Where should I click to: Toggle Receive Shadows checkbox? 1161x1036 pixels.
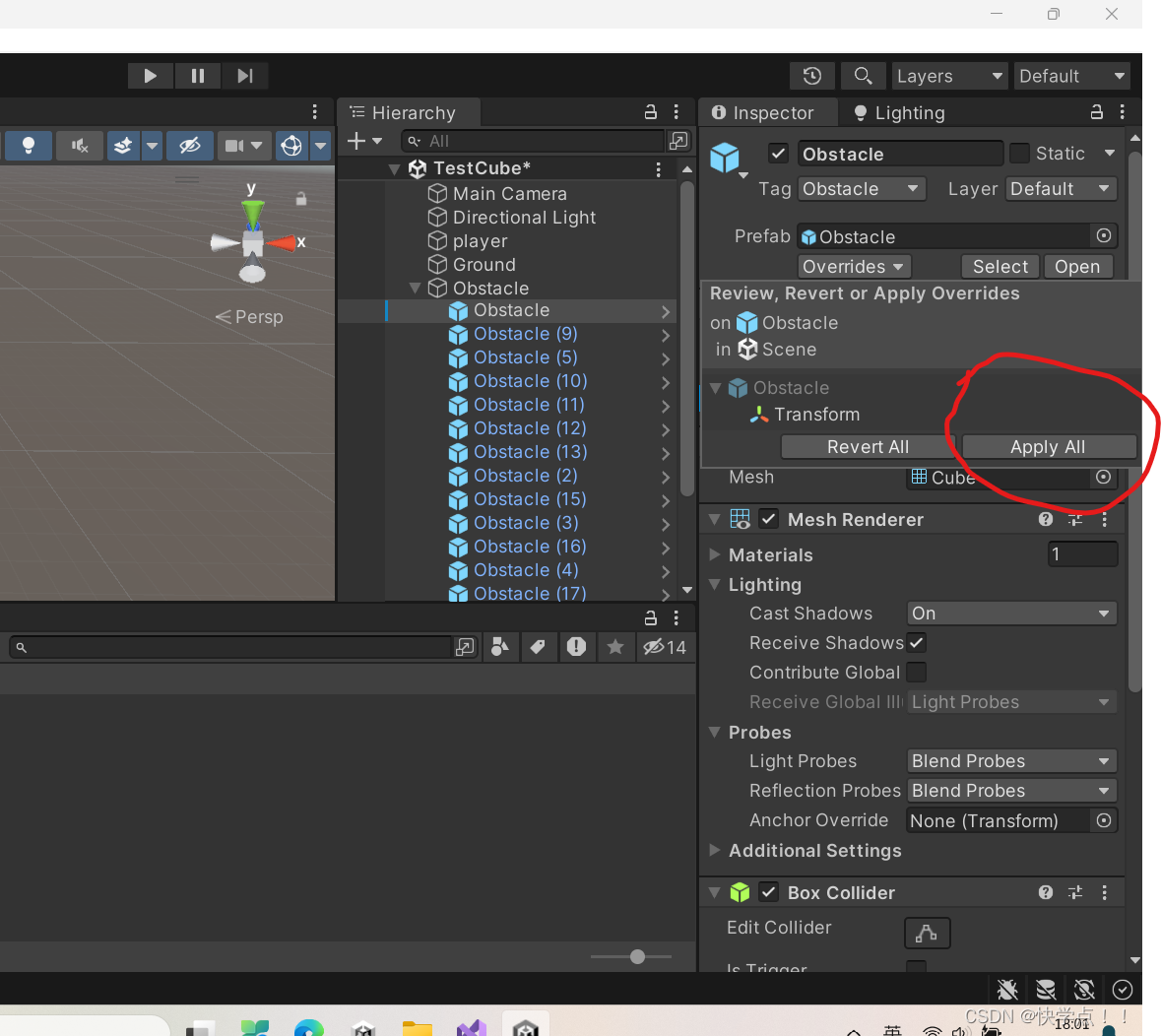pos(917,642)
